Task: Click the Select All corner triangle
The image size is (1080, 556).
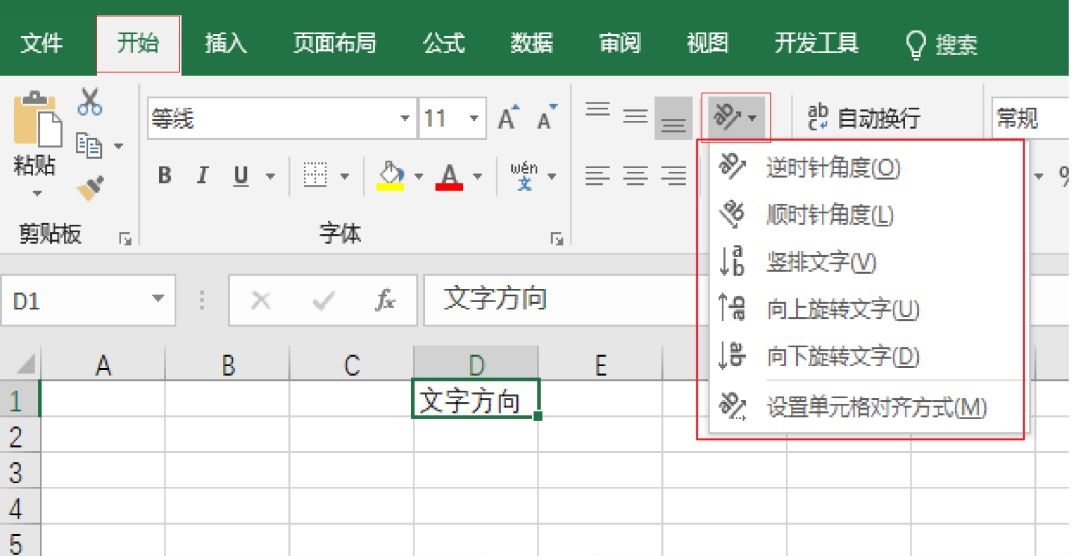Action: coord(24,363)
